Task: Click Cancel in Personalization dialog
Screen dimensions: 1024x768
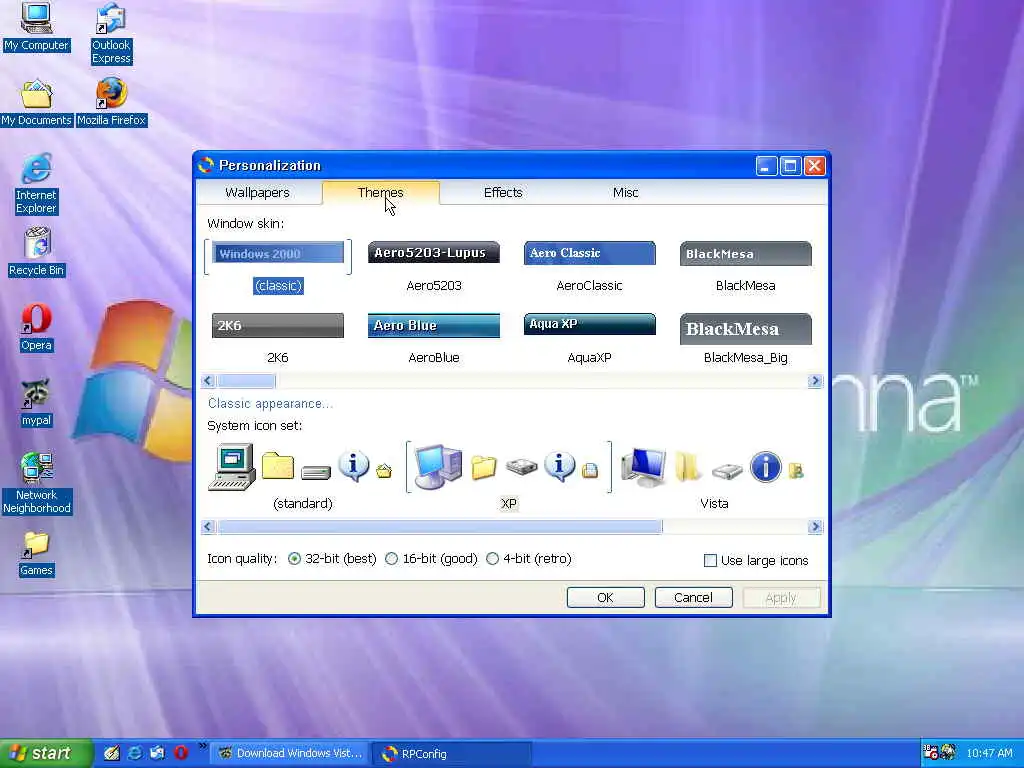Action: click(694, 598)
